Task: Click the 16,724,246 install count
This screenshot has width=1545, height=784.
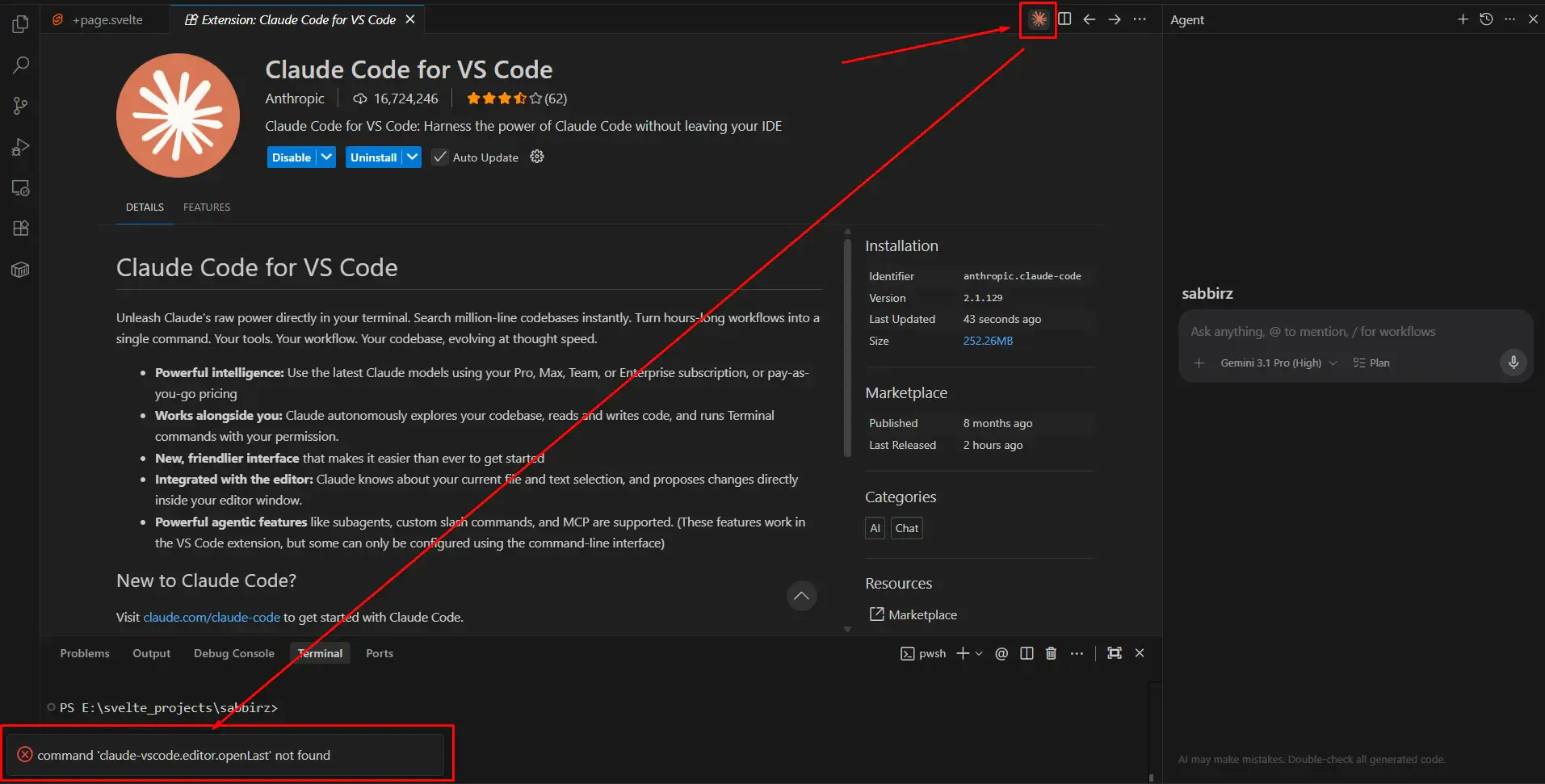Action: pyautogui.click(x=396, y=99)
